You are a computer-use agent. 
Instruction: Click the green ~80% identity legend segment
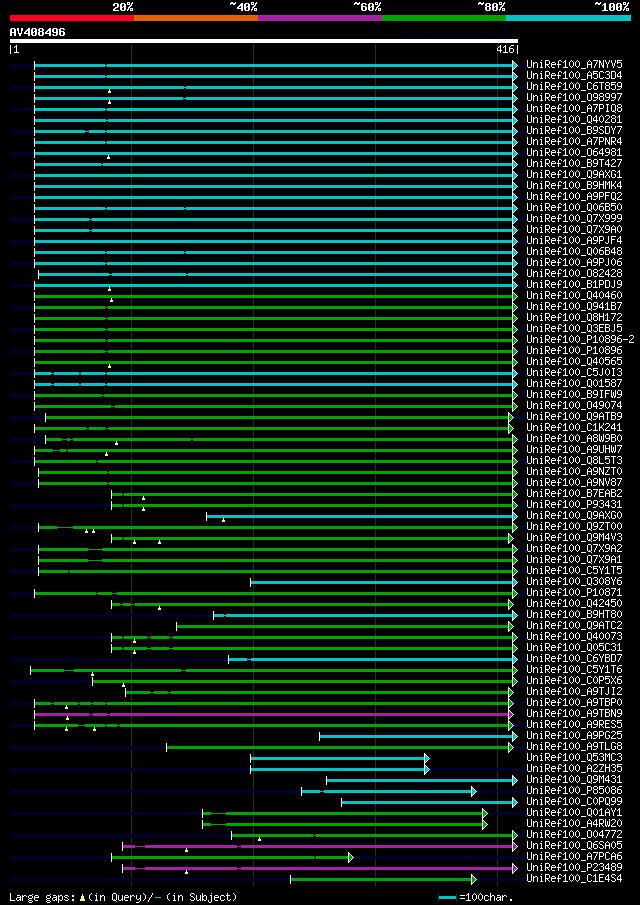click(x=444, y=18)
